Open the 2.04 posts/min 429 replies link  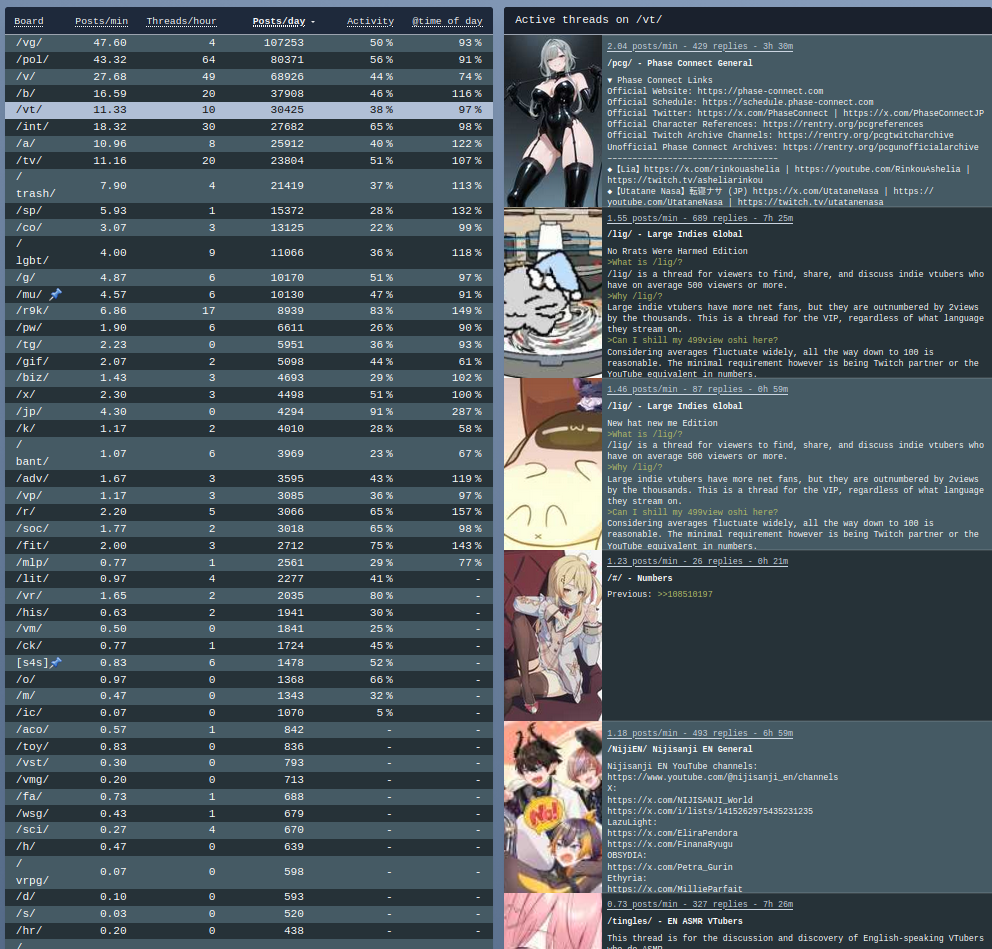700,46
